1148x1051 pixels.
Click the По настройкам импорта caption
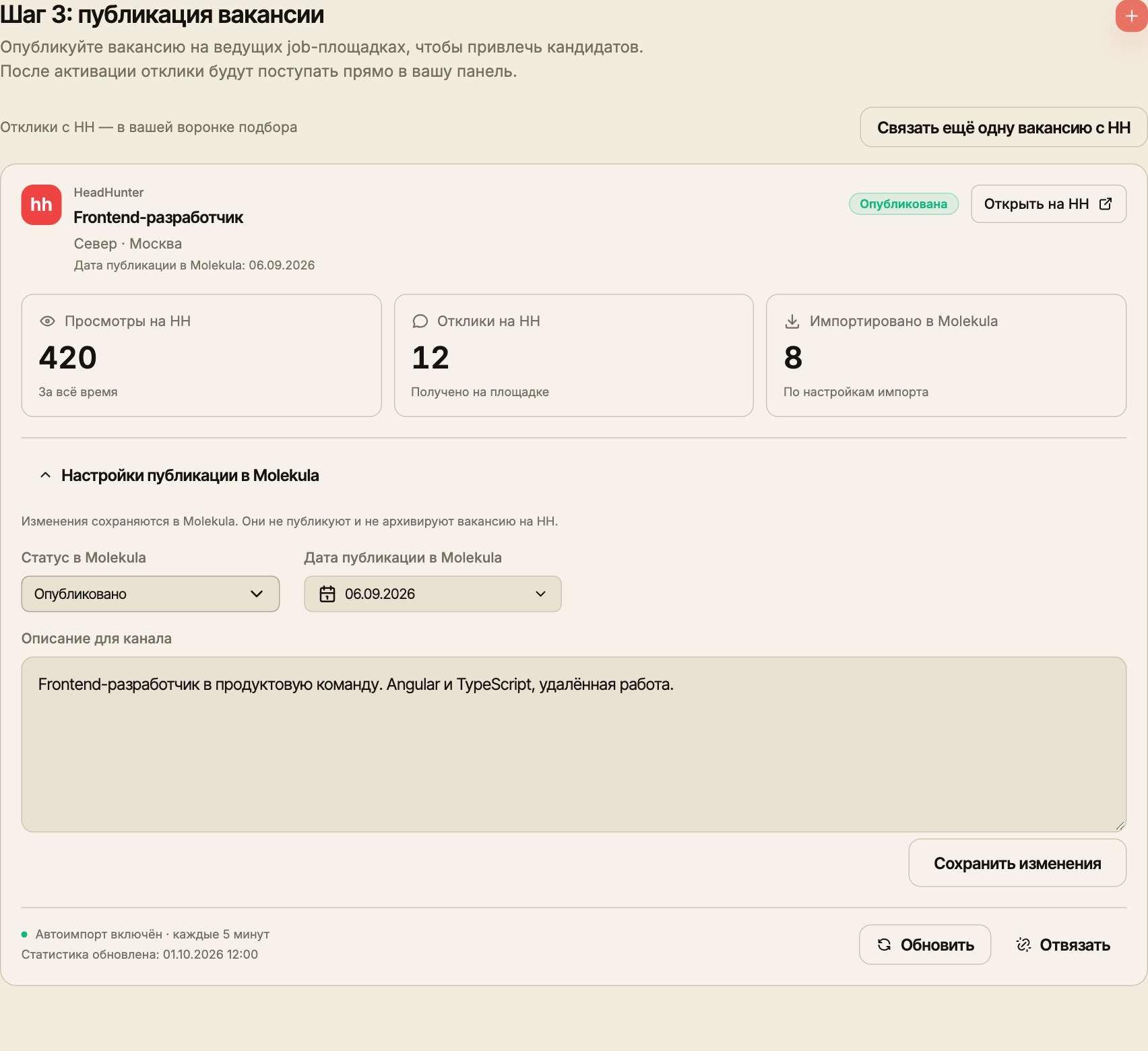[856, 391]
